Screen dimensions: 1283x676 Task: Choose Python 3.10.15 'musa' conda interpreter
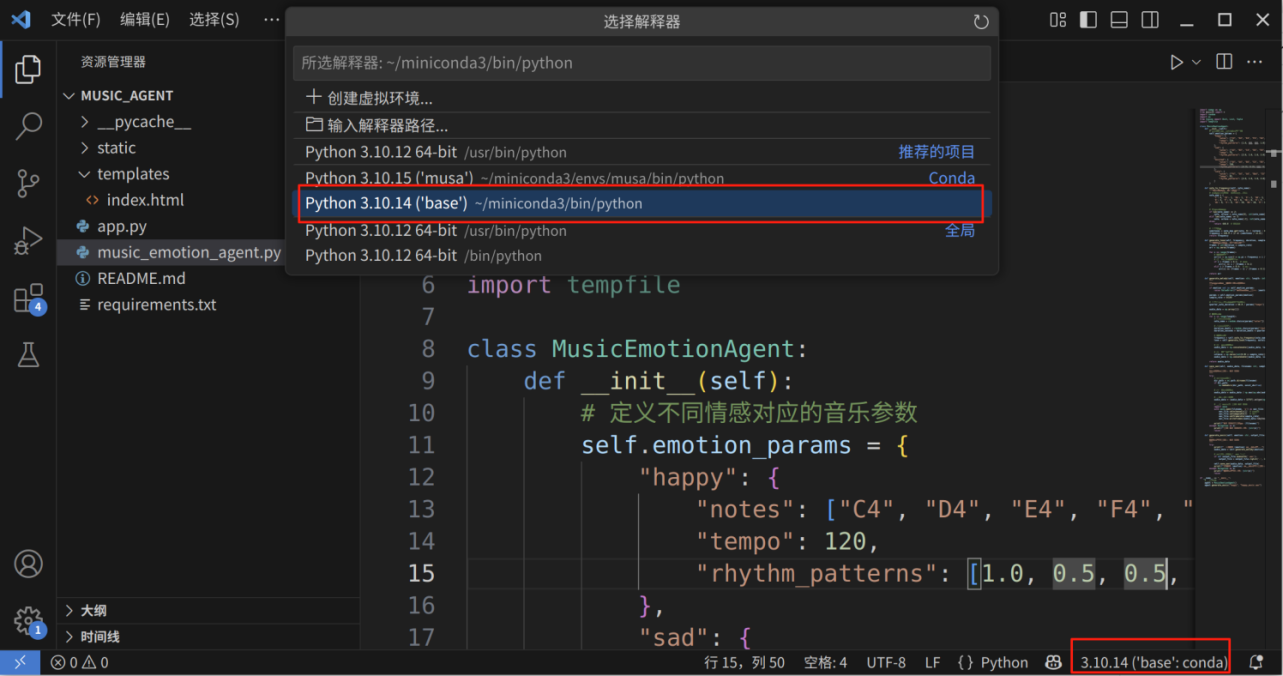coord(641,178)
